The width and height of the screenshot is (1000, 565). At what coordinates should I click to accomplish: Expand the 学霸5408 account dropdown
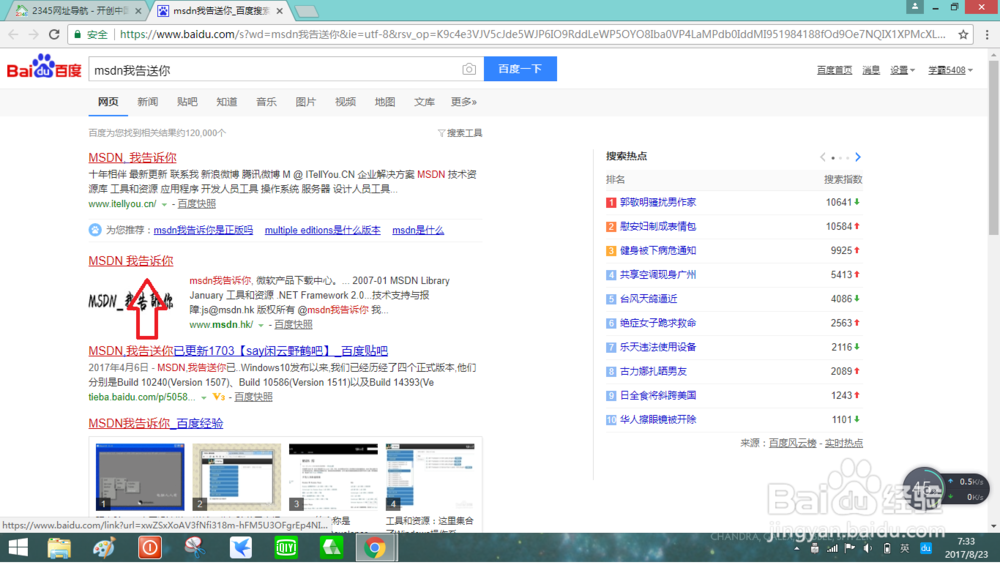[x=950, y=70]
